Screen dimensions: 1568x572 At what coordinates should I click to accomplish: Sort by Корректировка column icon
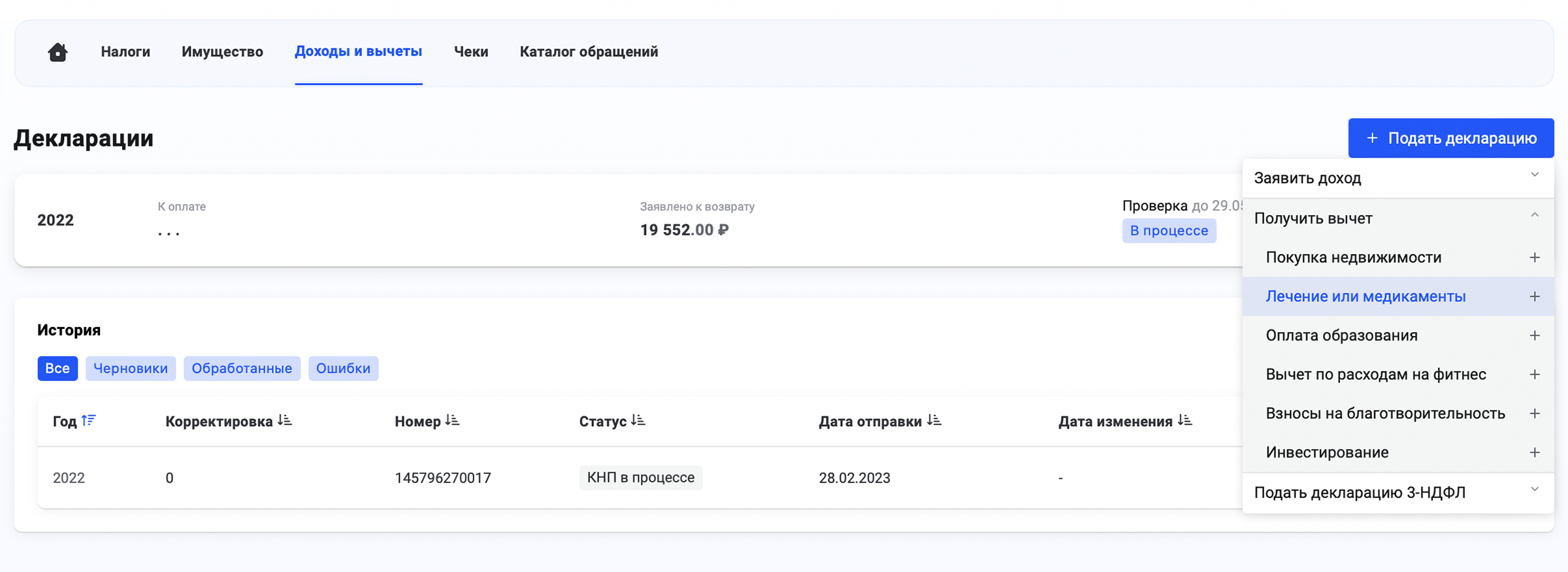click(285, 420)
